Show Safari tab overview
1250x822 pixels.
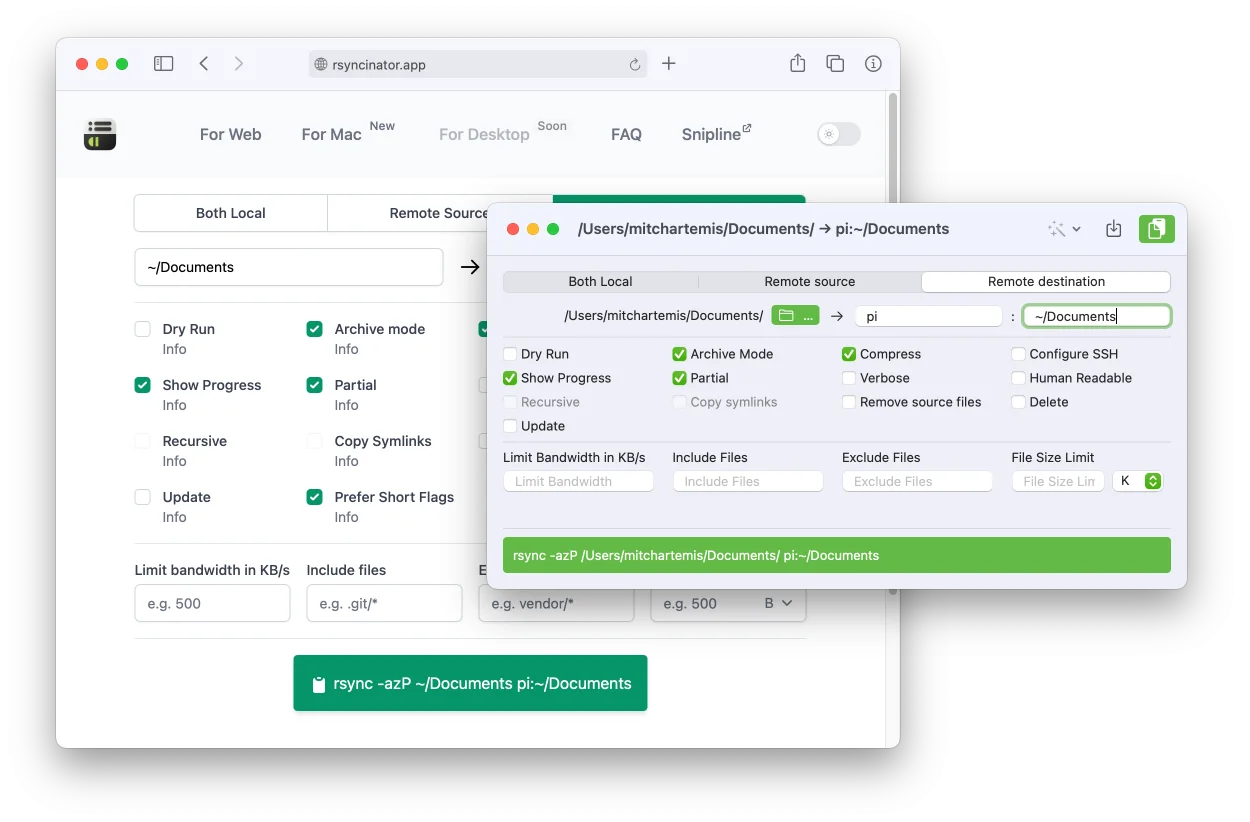tap(835, 64)
